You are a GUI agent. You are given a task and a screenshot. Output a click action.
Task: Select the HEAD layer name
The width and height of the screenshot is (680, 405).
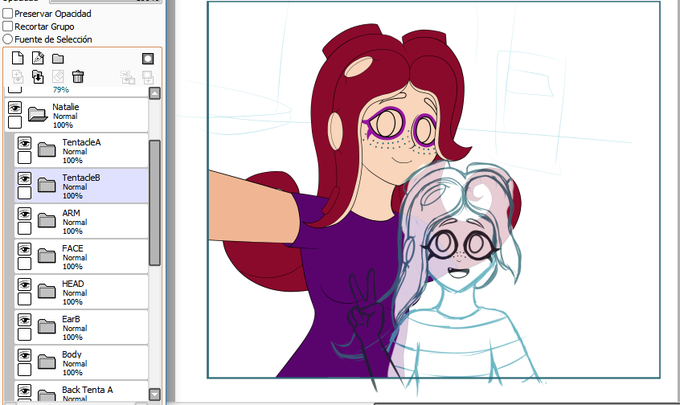click(x=73, y=284)
